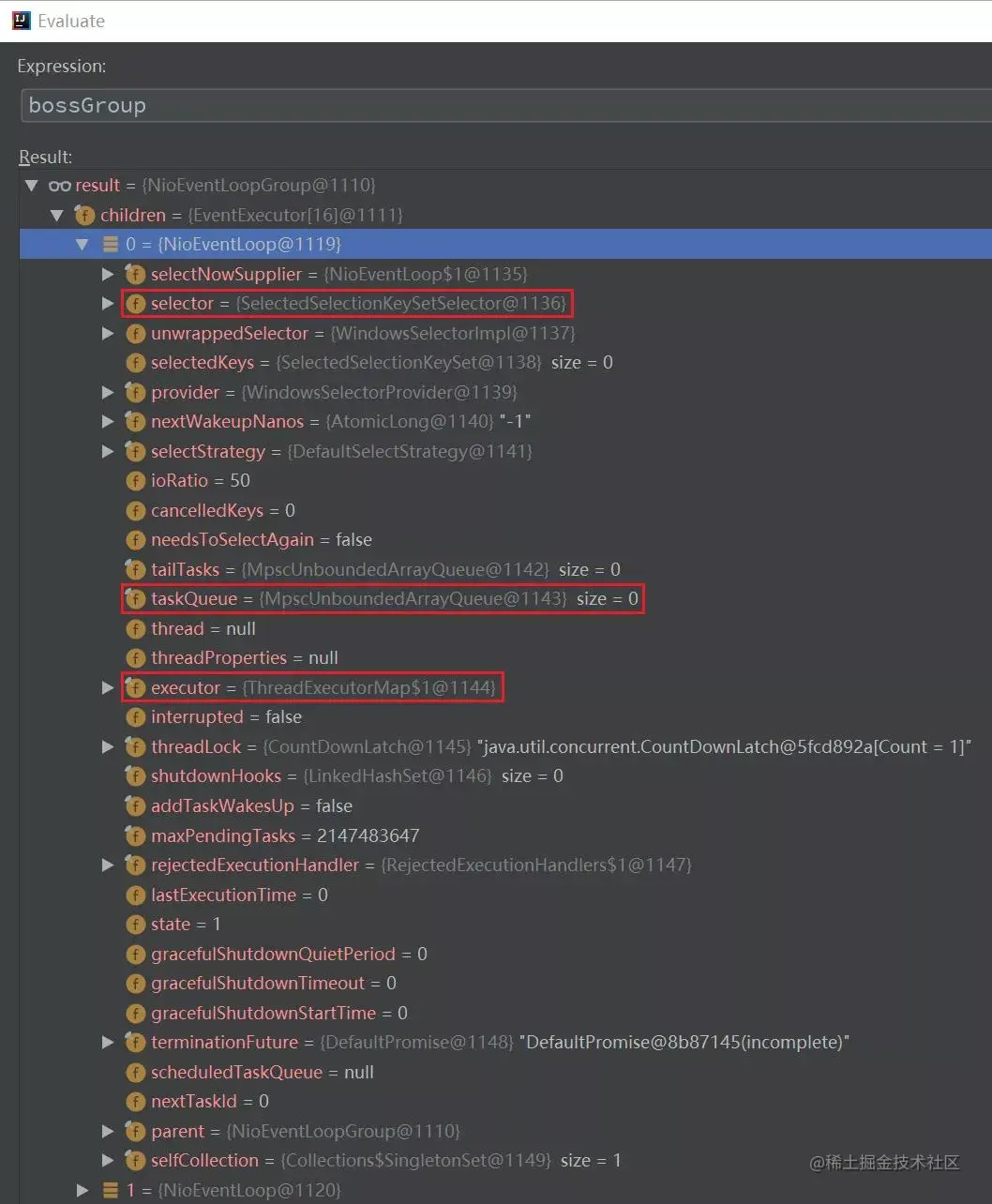992x1204 pixels.
Task: Click field icon beside thread
Action: point(135,629)
